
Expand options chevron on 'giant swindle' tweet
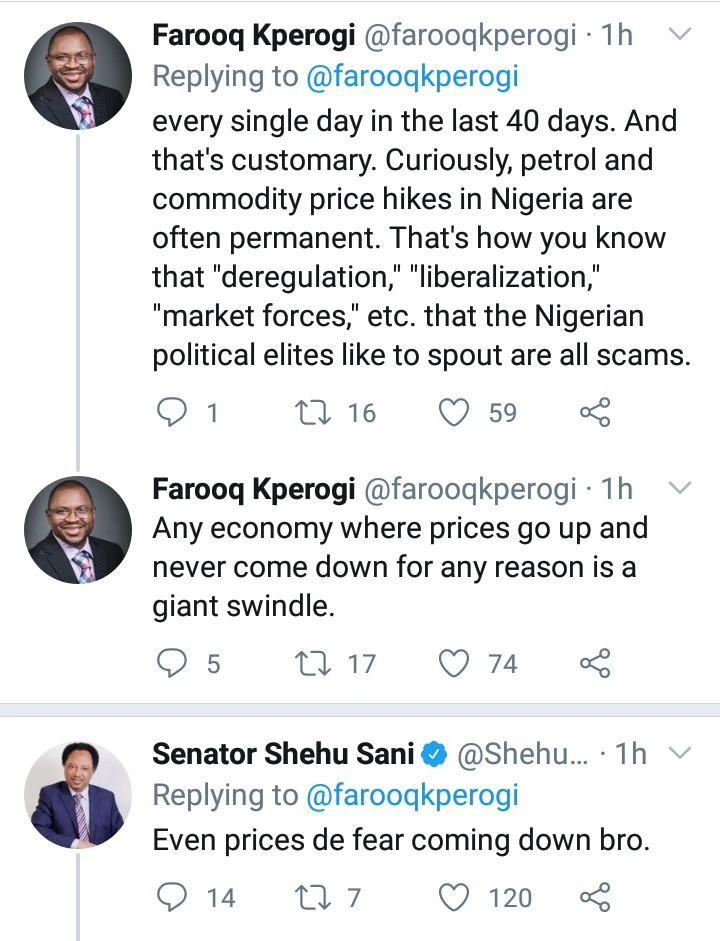click(x=679, y=489)
